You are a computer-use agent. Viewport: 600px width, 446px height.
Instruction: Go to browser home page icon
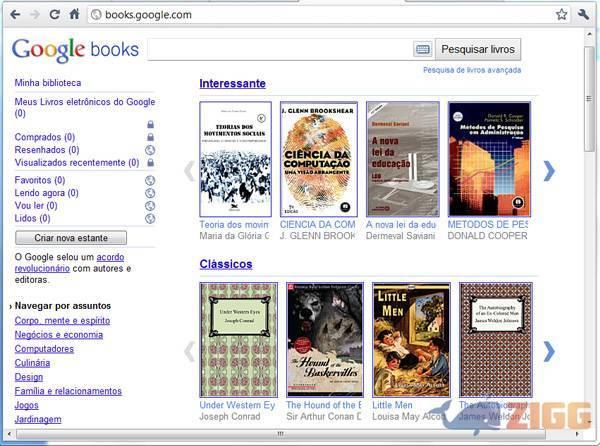pos(74,14)
